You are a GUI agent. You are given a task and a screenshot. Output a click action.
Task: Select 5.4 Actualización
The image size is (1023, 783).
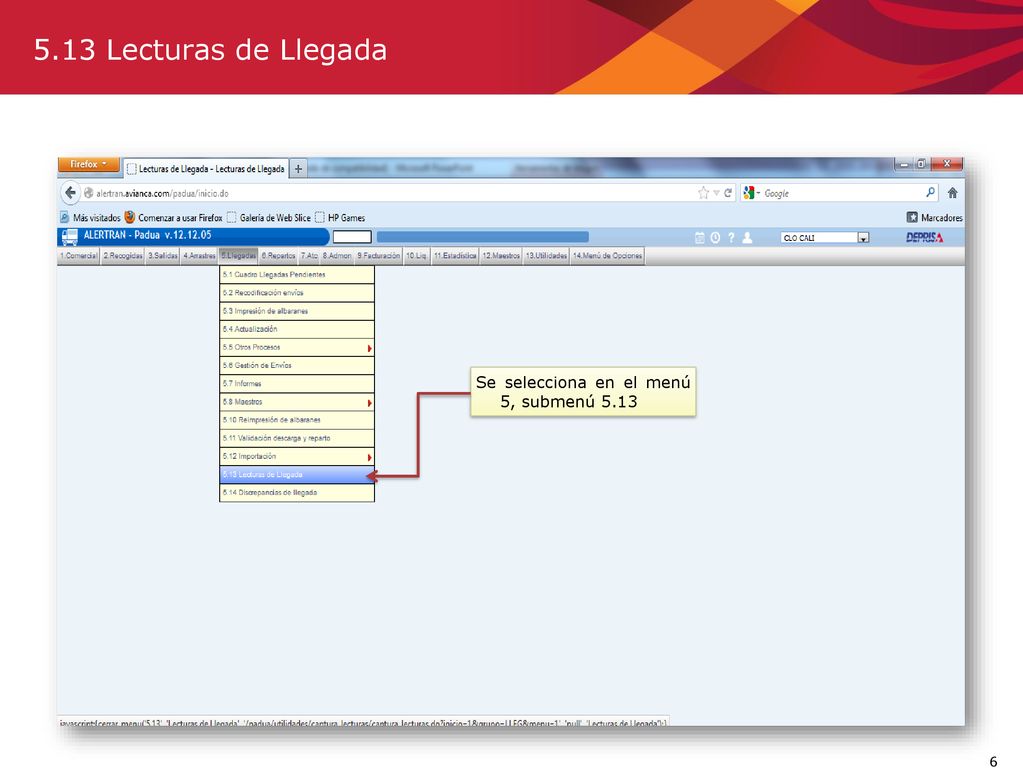(297, 330)
